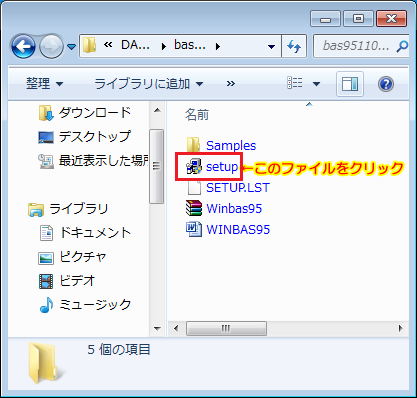Click the ミュージック note icon
This screenshot has width=417, height=398.
pyautogui.click(x=46, y=305)
